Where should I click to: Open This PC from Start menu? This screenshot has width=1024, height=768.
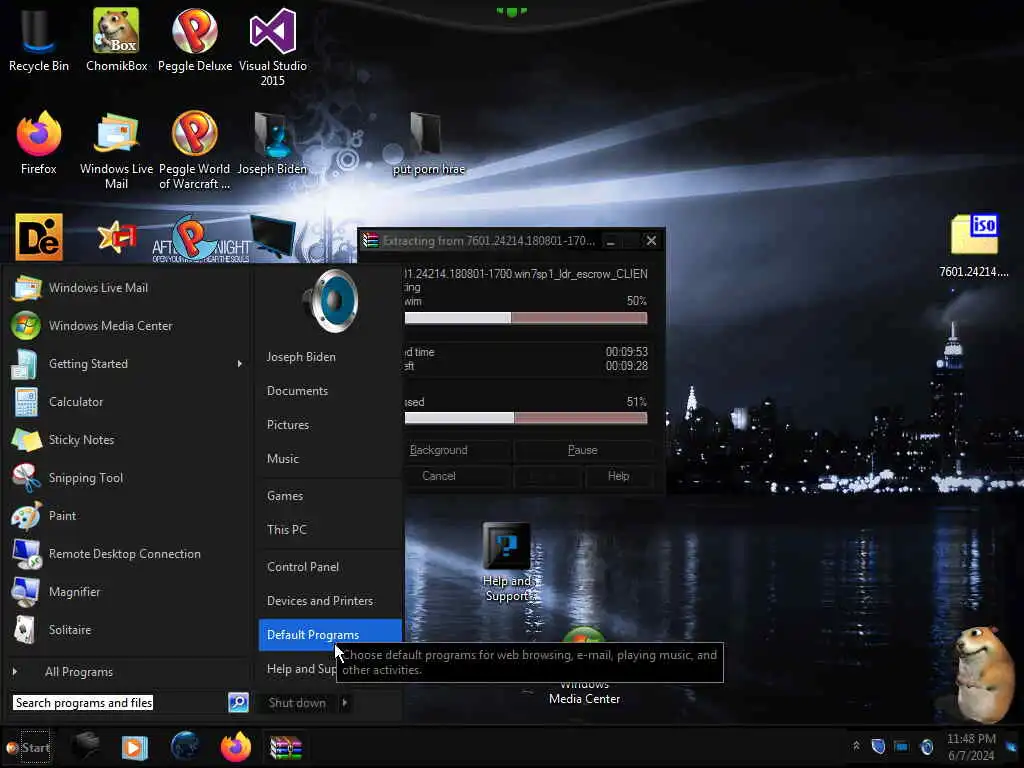(330, 530)
